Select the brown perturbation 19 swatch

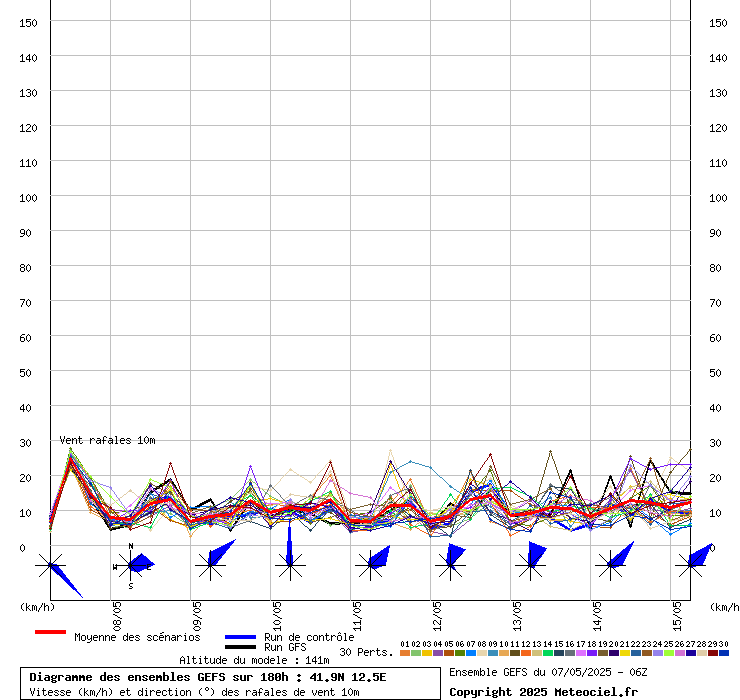pyautogui.click(x=603, y=653)
